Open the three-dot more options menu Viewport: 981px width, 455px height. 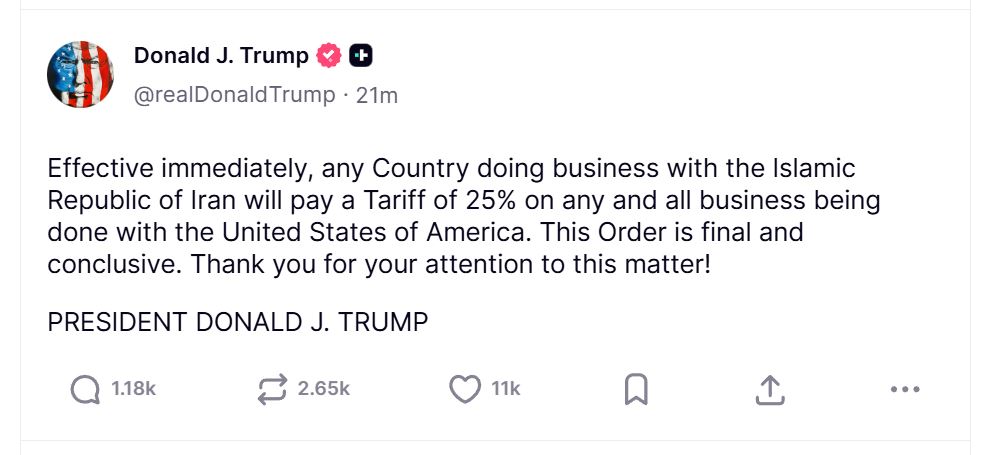click(903, 389)
